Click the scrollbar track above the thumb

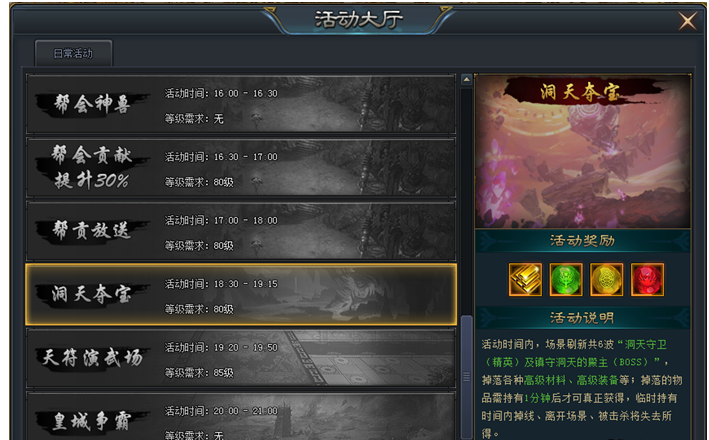(x=466, y=201)
